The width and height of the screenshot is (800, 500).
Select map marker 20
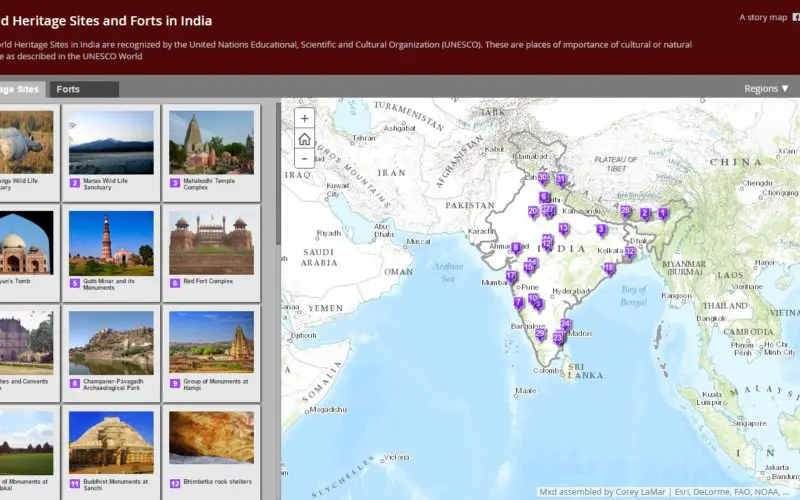[x=533, y=212]
